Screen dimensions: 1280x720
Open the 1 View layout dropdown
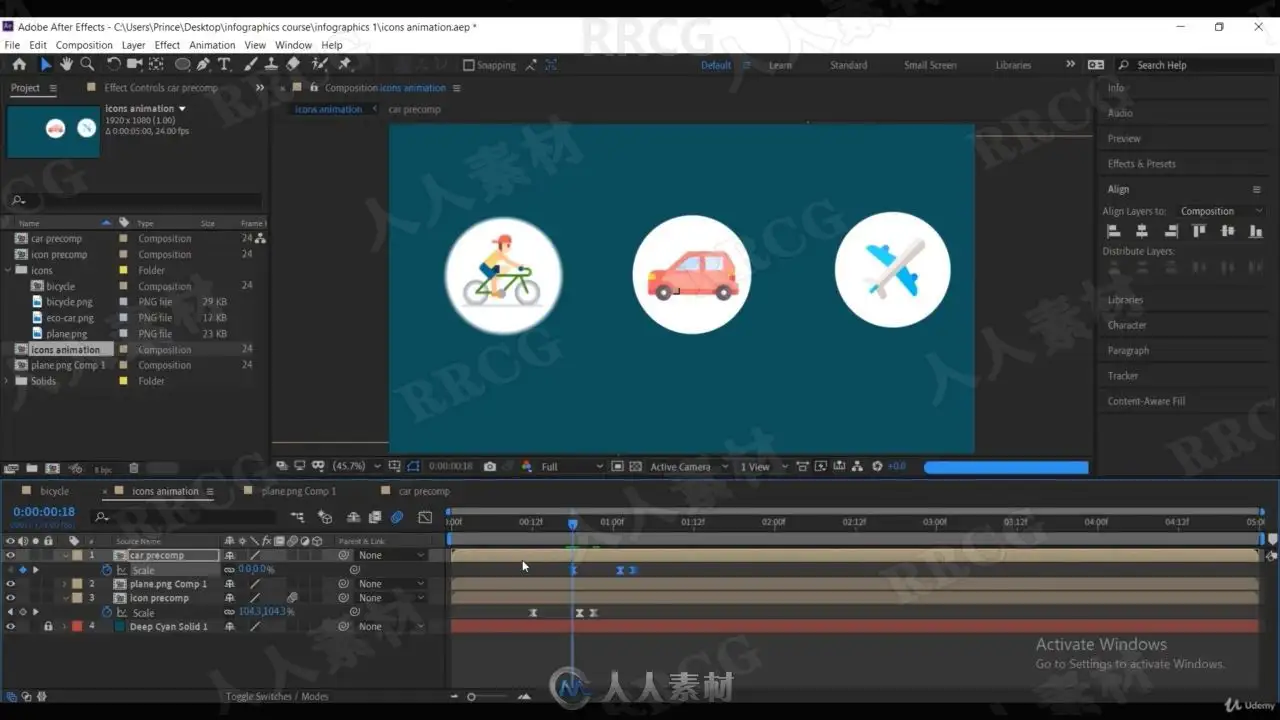pos(764,466)
